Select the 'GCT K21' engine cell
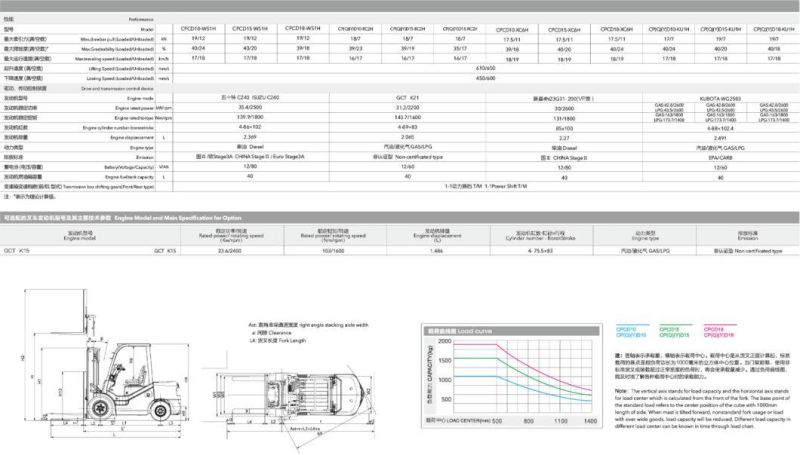This screenshot has height=455, width=800. coord(407,98)
